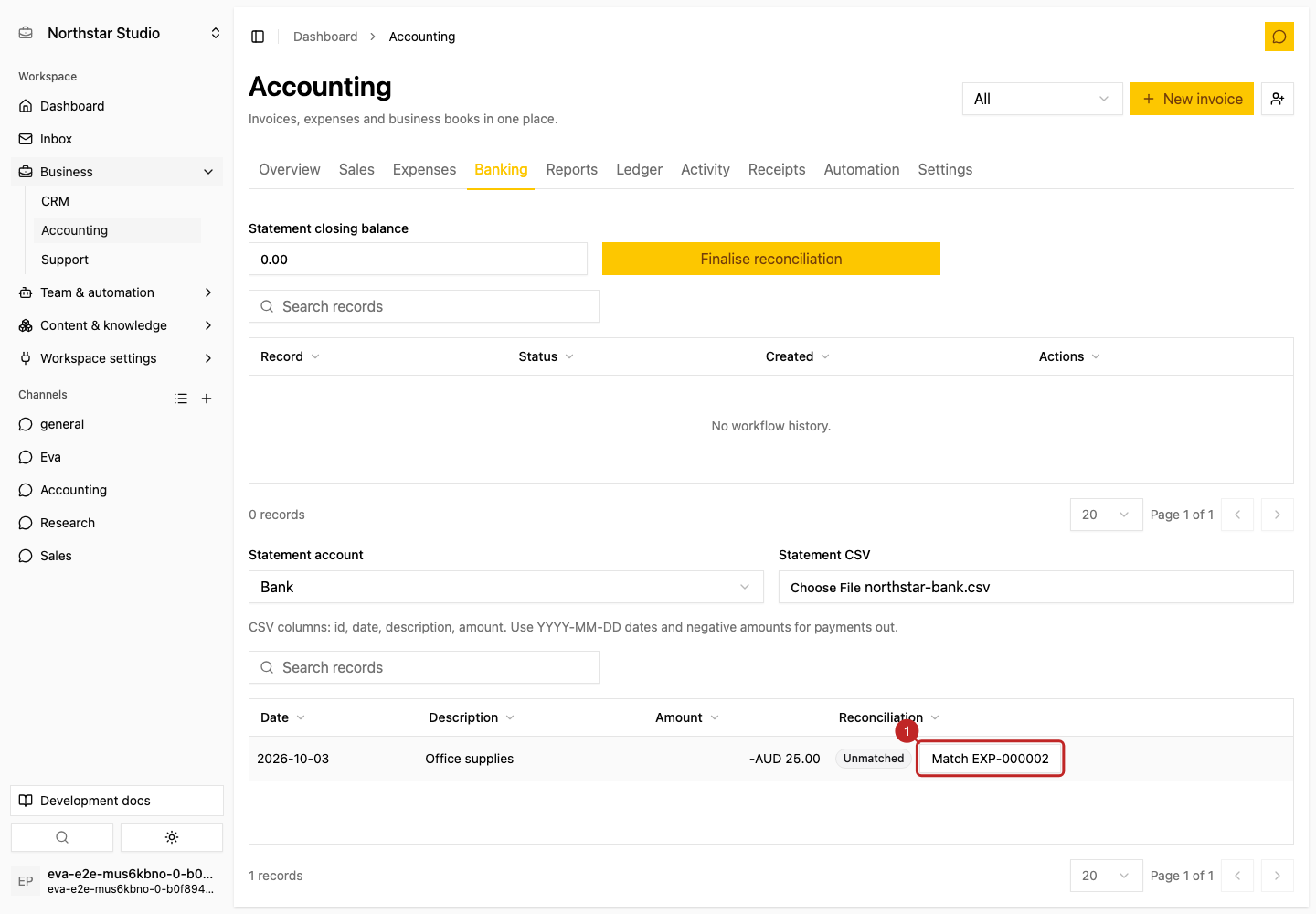The height and width of the screenshot is (914, 1316).
Task: Switch to the Expenses tab
Action: (424, 170)
